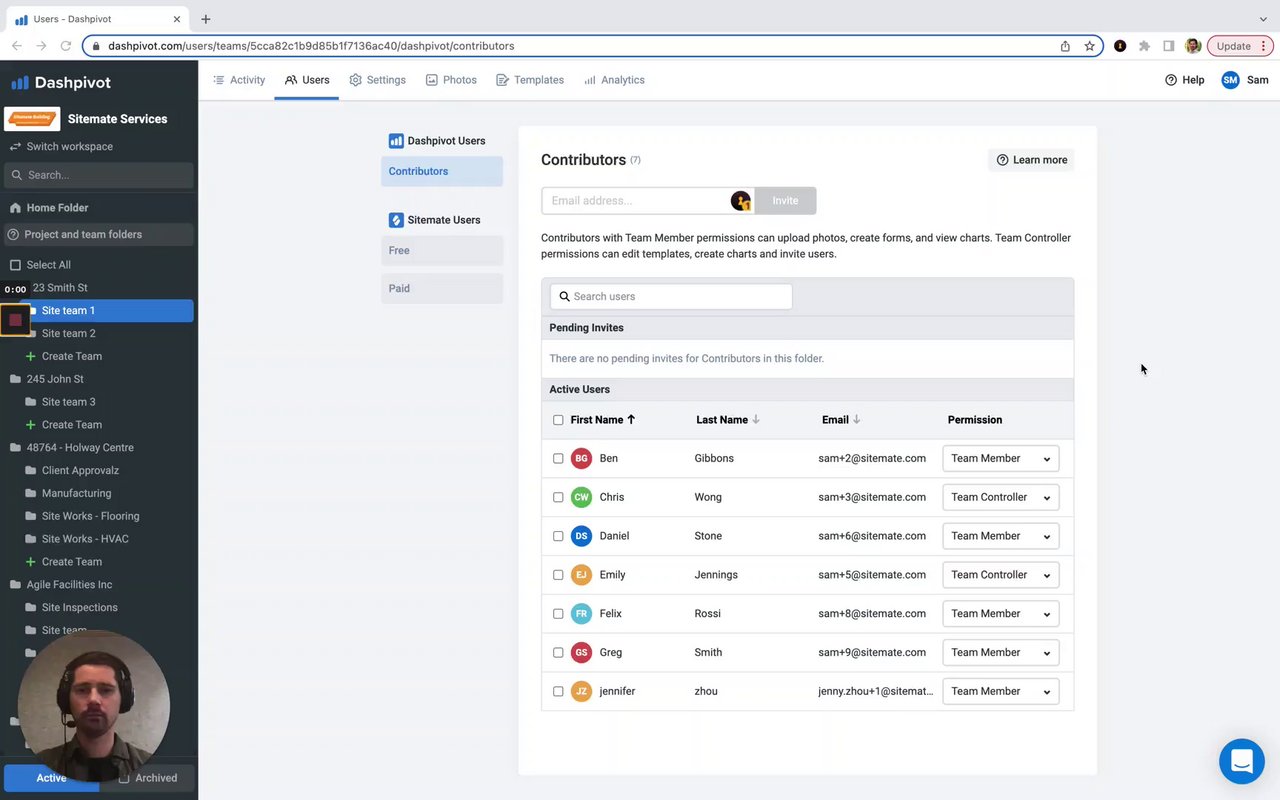Open the Templates tab
The width and height of the screenshot is (1280, 800).
(530, 80)
